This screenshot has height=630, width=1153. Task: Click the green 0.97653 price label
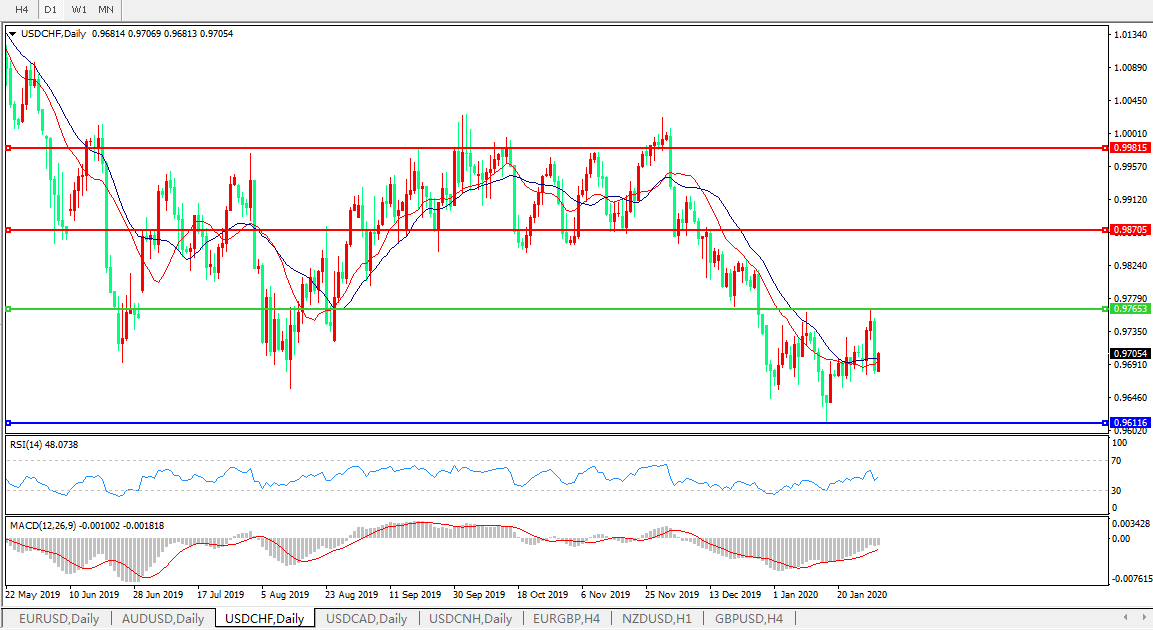pyautogui.click(x=1131, y=309)
